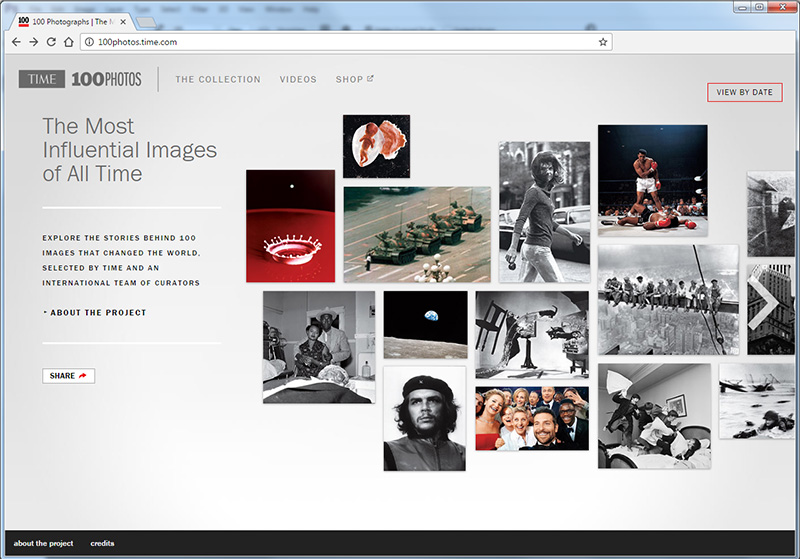800x559 pixels.
Task: Open the VIDEOS menu item
Action: tap(298, 80)
